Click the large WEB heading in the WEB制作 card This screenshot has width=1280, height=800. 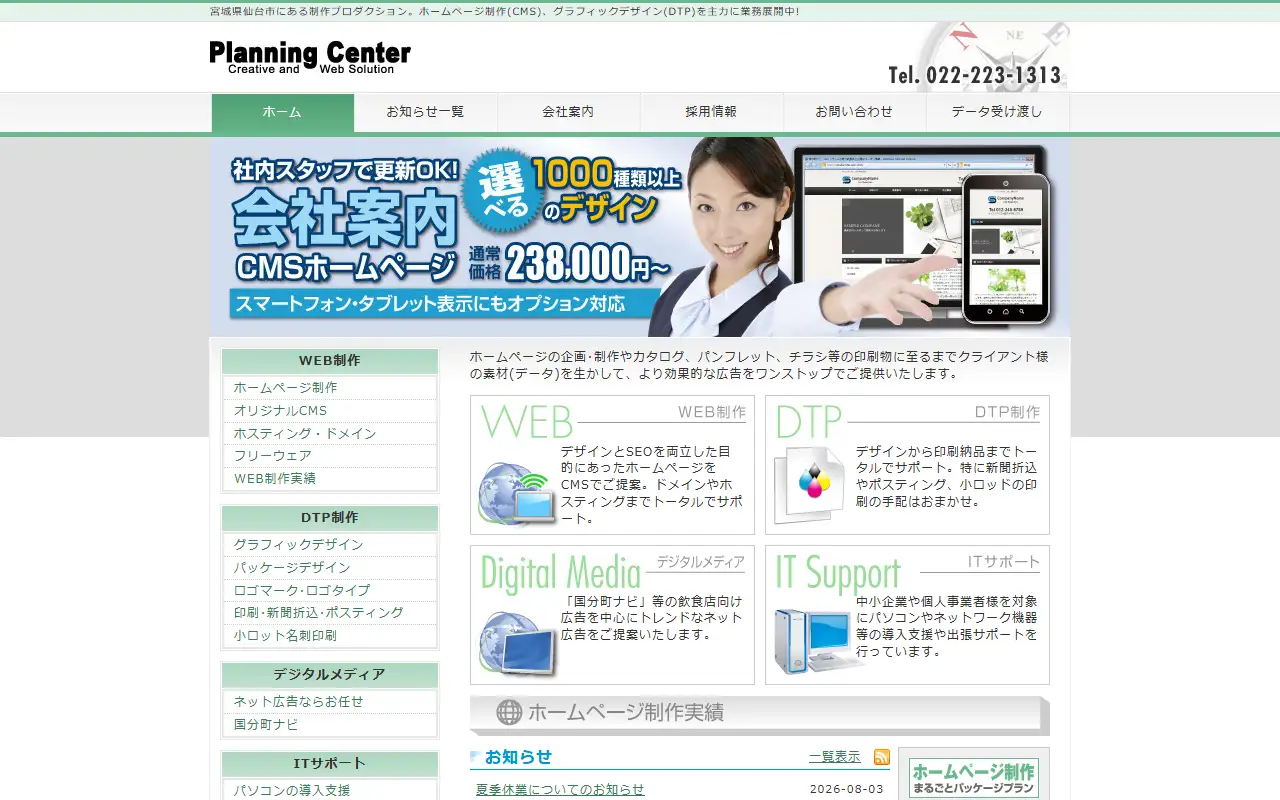click(527, 422)
